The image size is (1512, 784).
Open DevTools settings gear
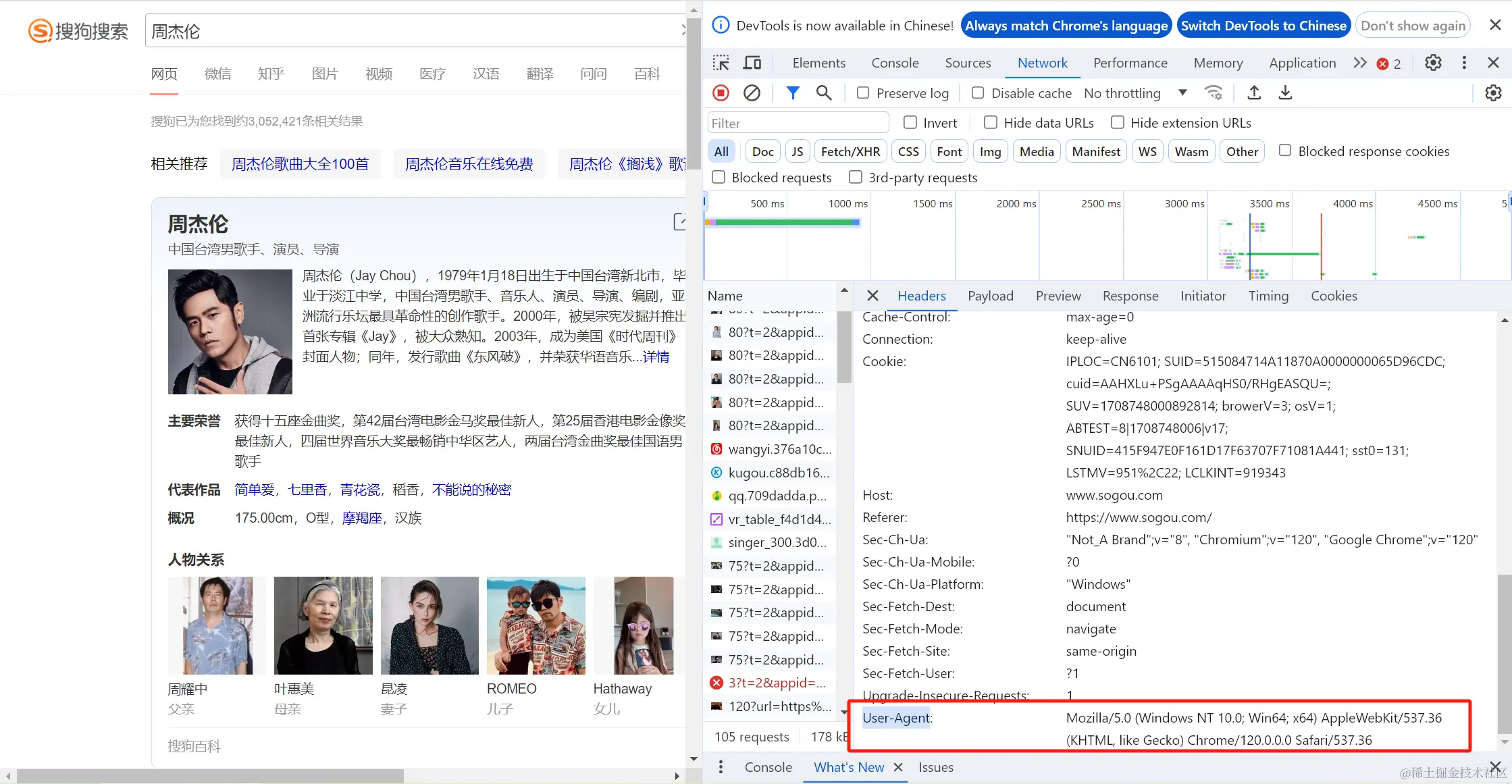pyautogui.click(x=1433, y=63)
